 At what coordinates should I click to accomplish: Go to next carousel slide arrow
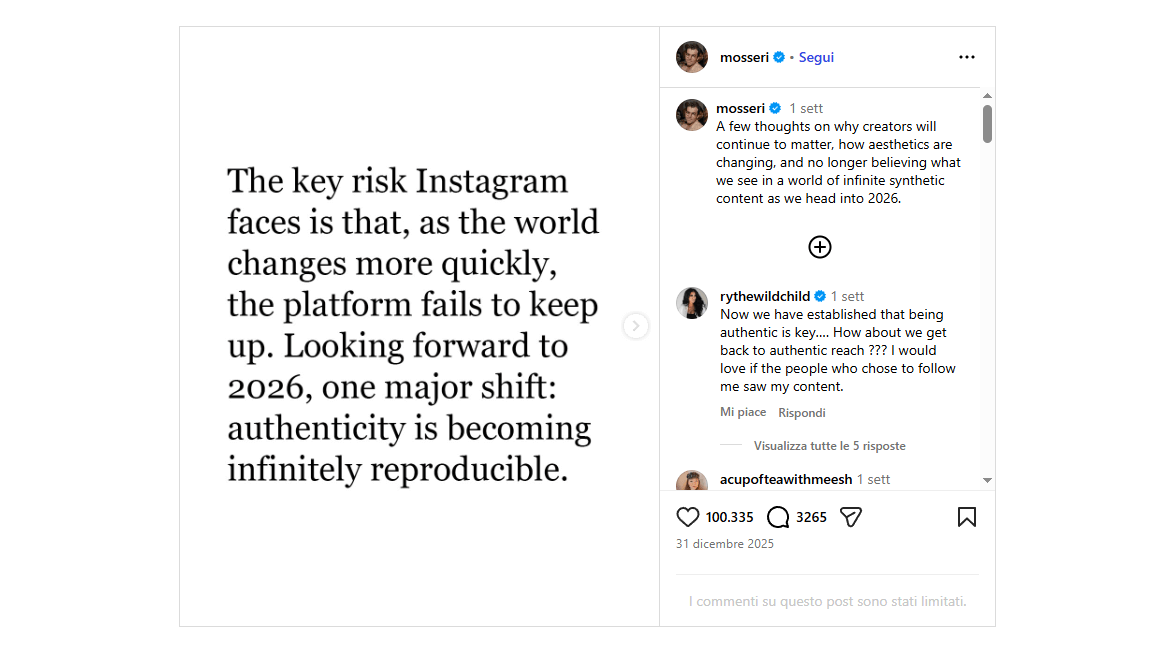636,326
